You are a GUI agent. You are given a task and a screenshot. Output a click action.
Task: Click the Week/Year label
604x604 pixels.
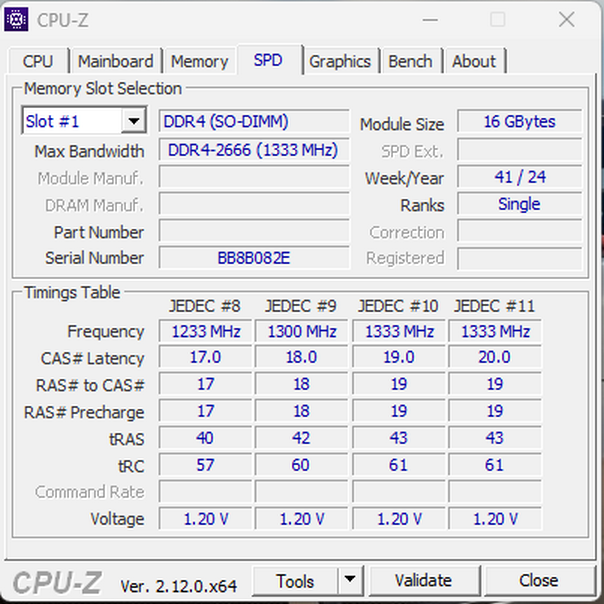click(x=404, y=179)
